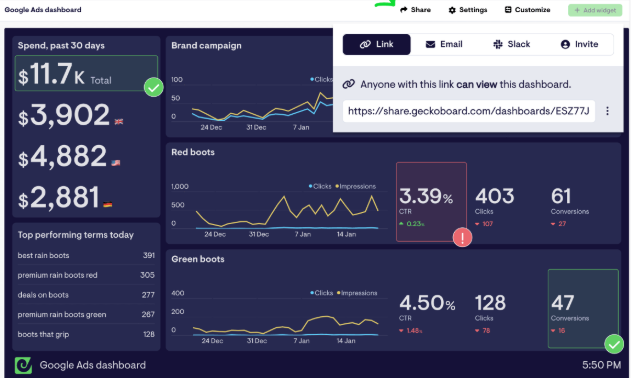The height and width of the screenshot is (378, 631).
Task: Click the Clicks legend in Green boots chart
Action: [322, 293]
